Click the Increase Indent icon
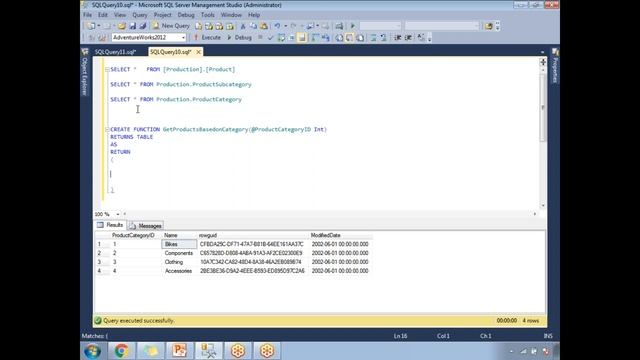Viewport: 640px width, 360px height. click(408, 38)
